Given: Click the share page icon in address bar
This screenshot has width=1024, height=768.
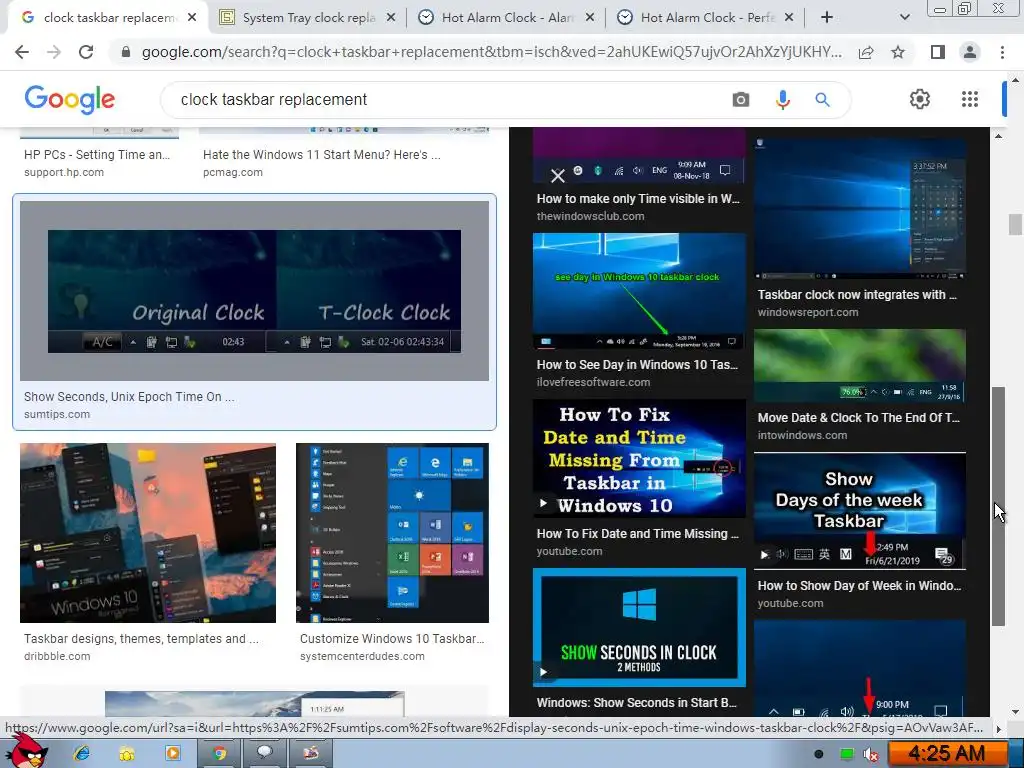Looking at the screenshot, I should click(x=866, y=52).
